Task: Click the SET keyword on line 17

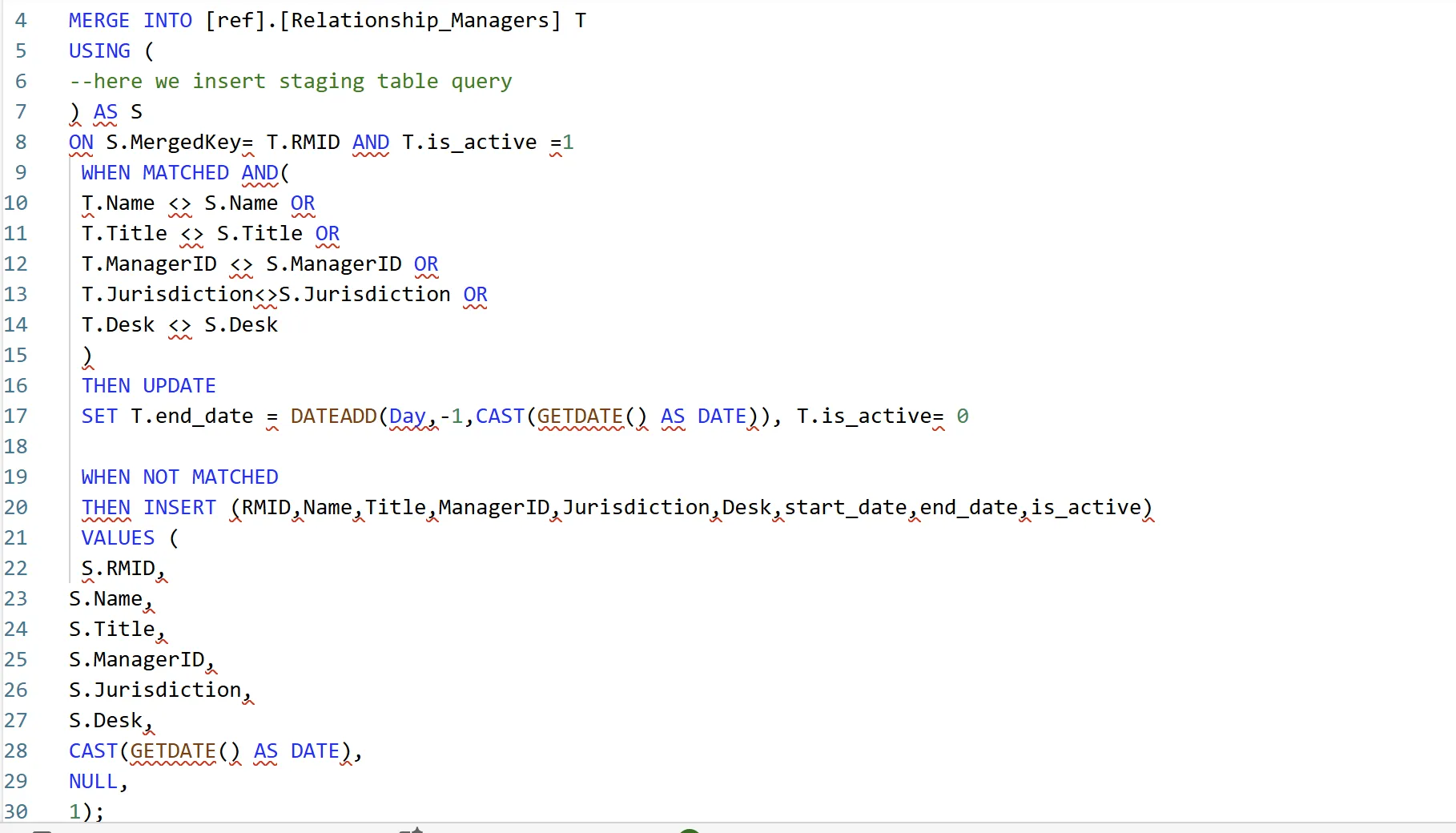Action: (99, 416)
